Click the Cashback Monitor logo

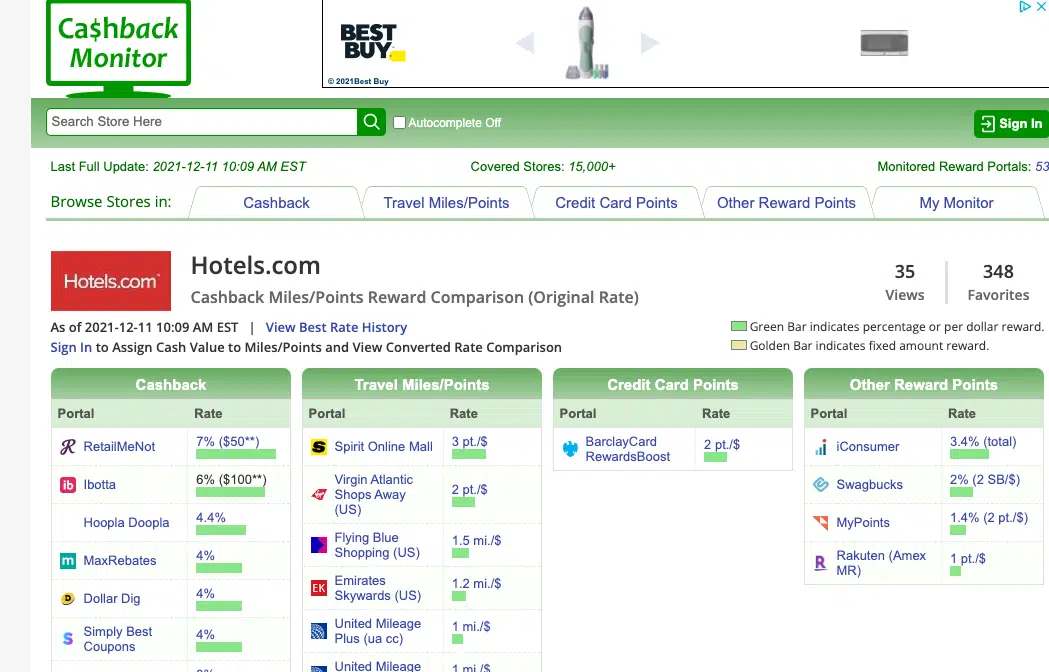point(118,48)
